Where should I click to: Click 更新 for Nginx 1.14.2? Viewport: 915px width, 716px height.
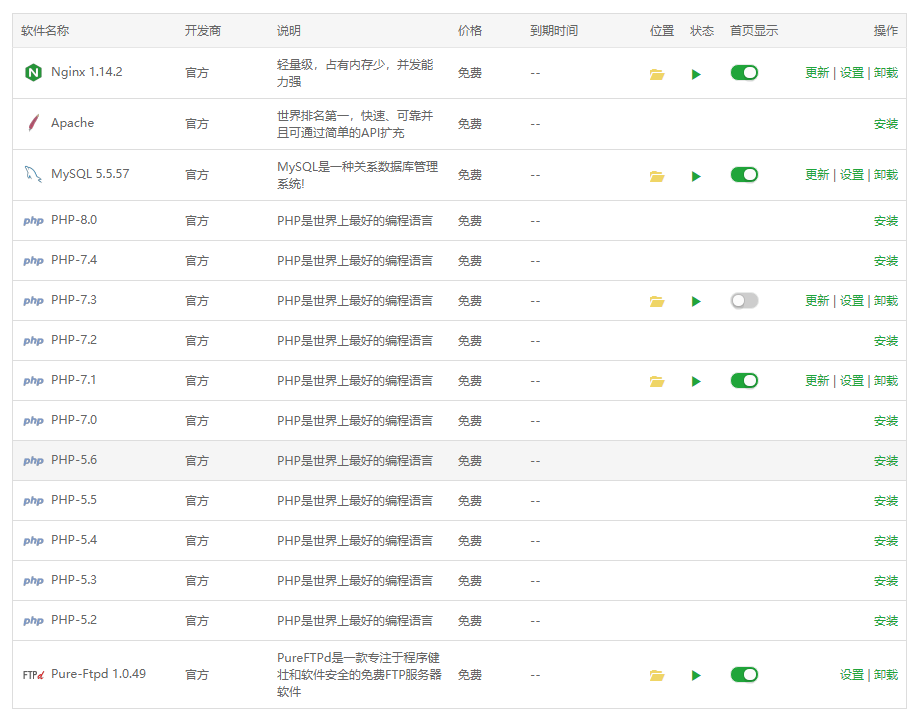[817, 73]
